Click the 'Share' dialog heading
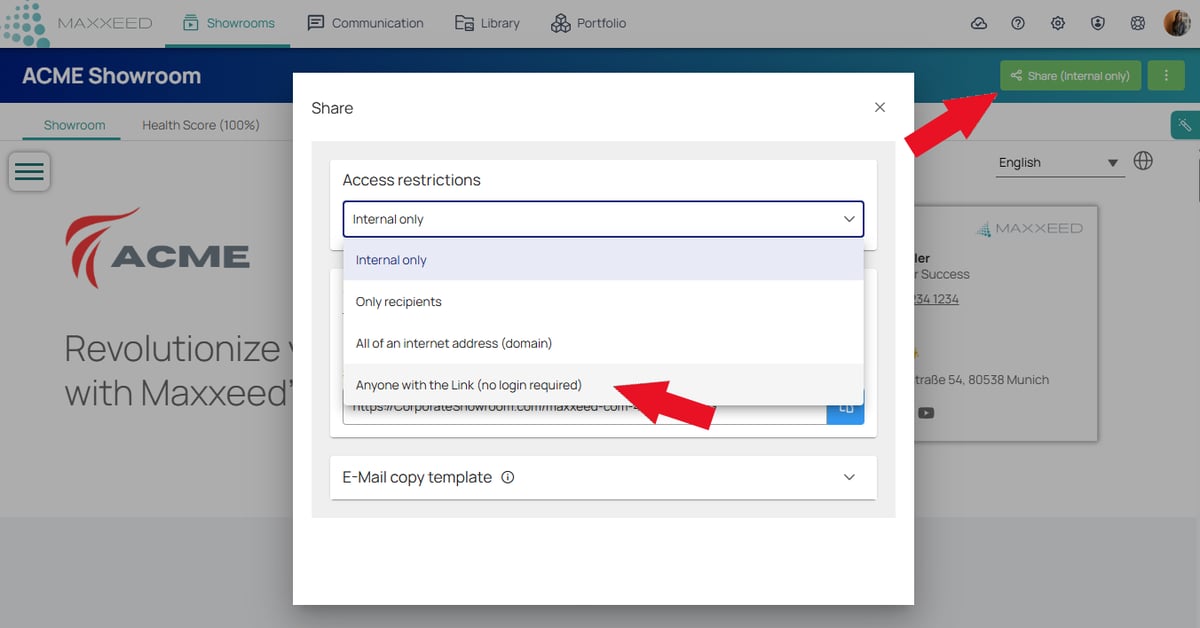 click(x=332, y=108)
